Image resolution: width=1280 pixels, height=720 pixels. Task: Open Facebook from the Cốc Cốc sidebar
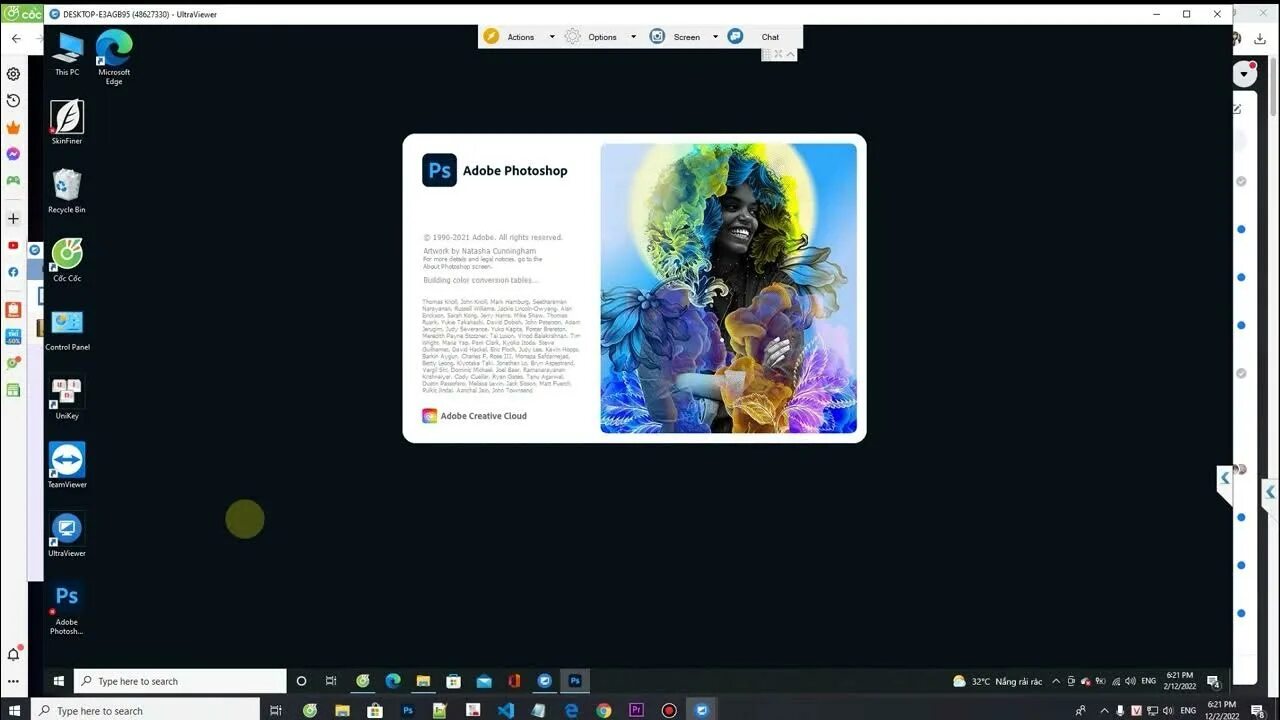tap(13, 272)
